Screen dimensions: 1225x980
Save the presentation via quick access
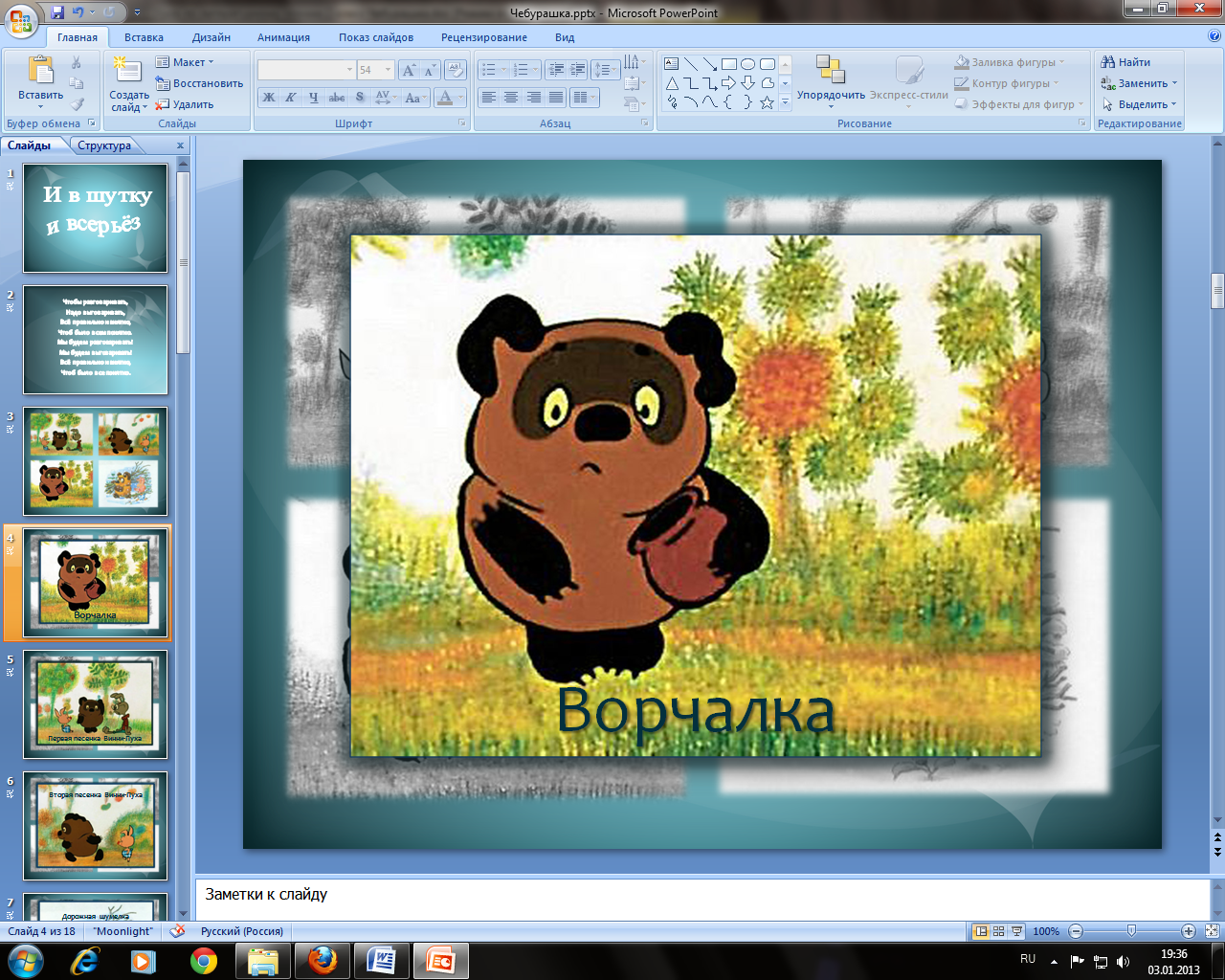(57, 12)
